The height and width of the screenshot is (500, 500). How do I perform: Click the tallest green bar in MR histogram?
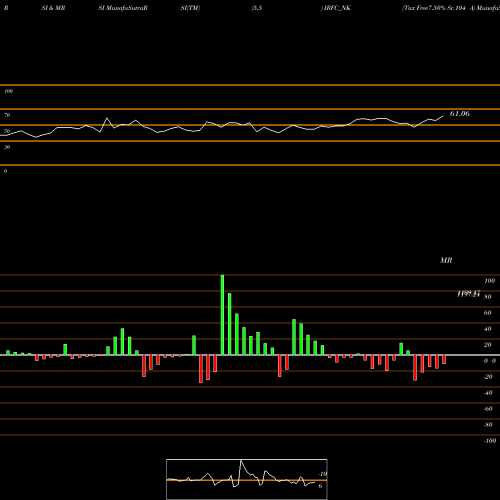(x=222, y=315)
